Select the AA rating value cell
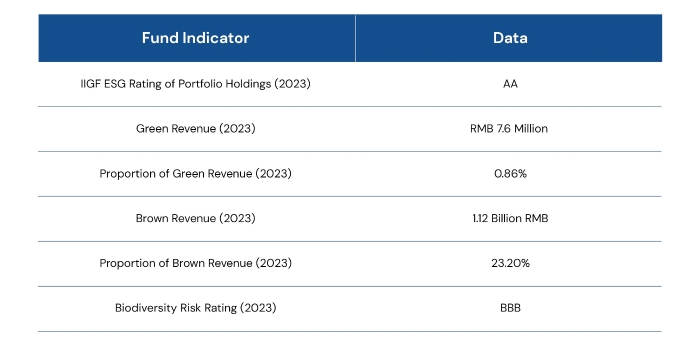The image size is (700, 363). pos(510,84)
